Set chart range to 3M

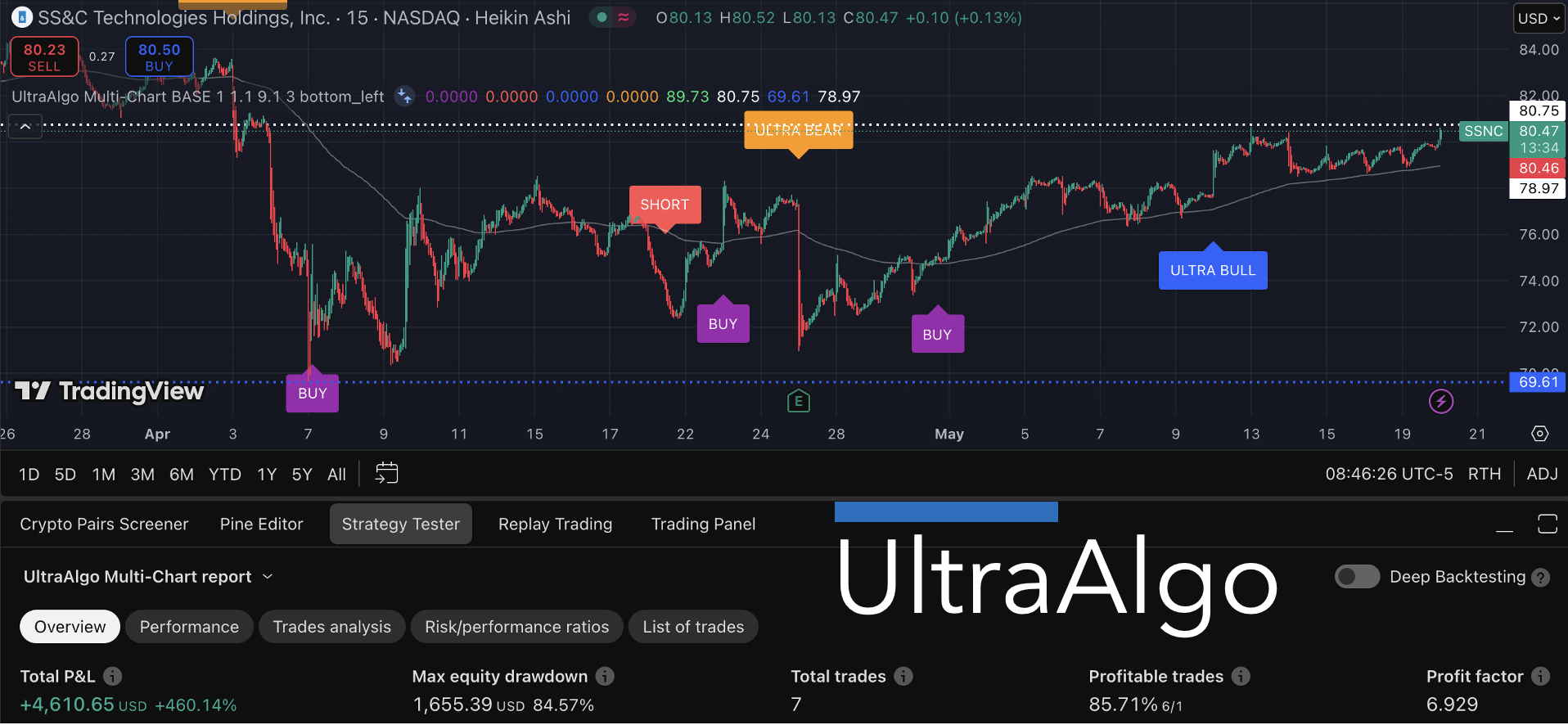[142, 474]
